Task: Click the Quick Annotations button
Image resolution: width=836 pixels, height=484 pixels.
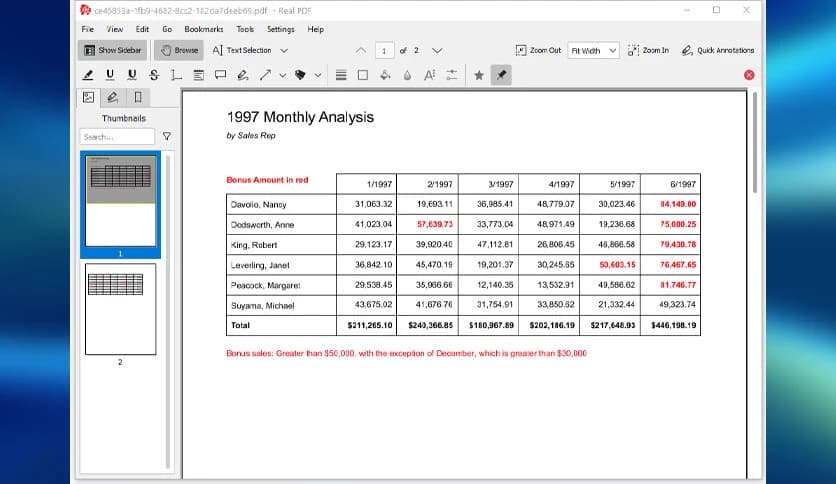Action: pyautogui.click(x=718, y=50)
